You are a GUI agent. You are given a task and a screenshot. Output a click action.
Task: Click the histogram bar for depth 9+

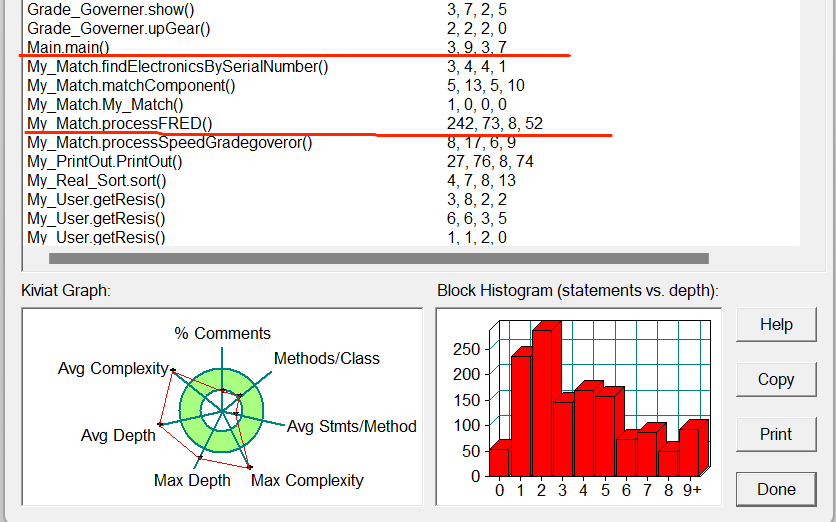coord(689,451)
